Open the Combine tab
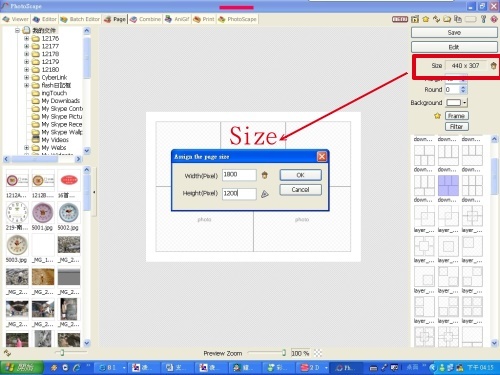Screen dimensions: 500x375 (146, 19)
